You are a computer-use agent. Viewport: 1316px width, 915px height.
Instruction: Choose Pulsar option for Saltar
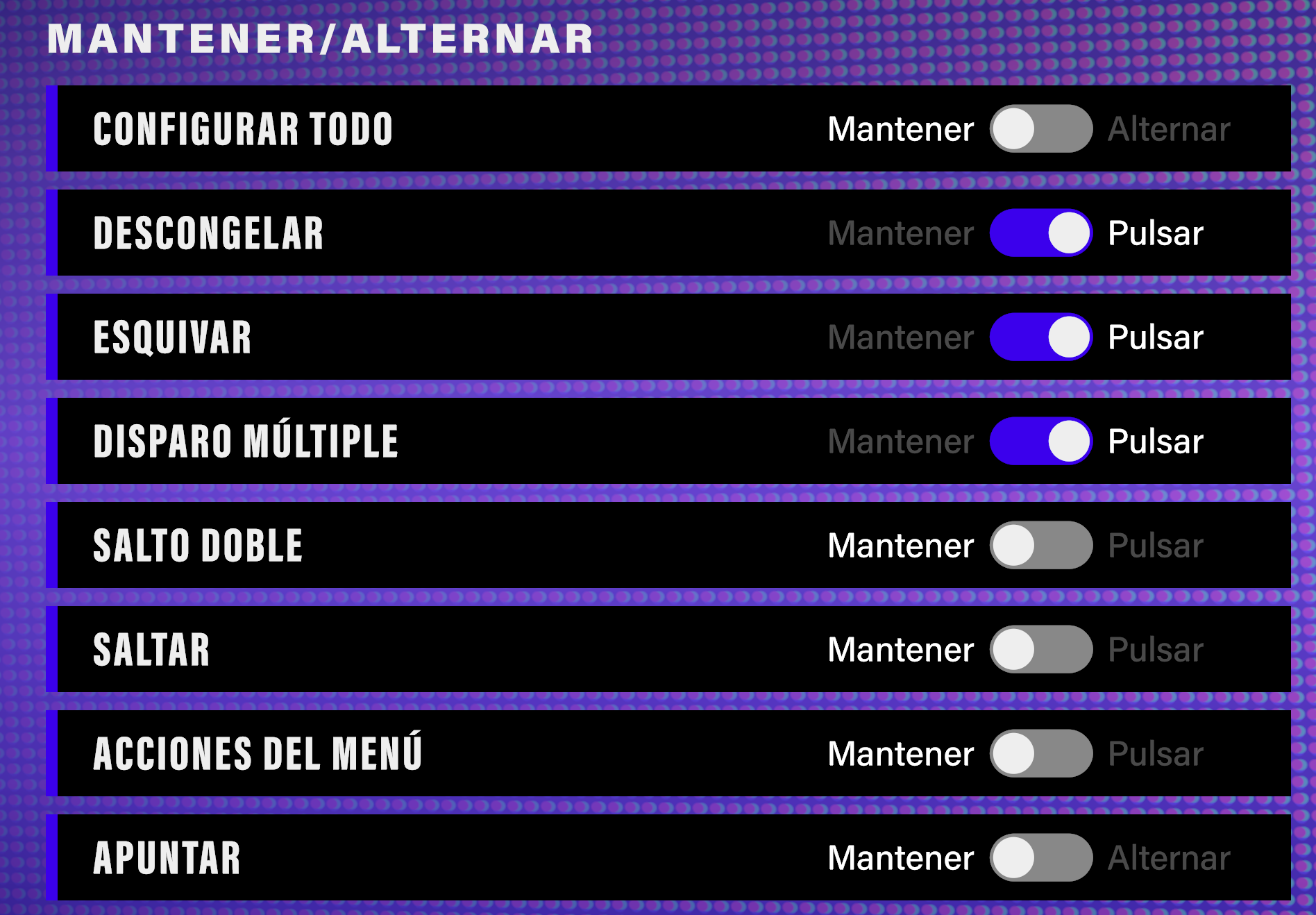click(x=1156, y=650)
